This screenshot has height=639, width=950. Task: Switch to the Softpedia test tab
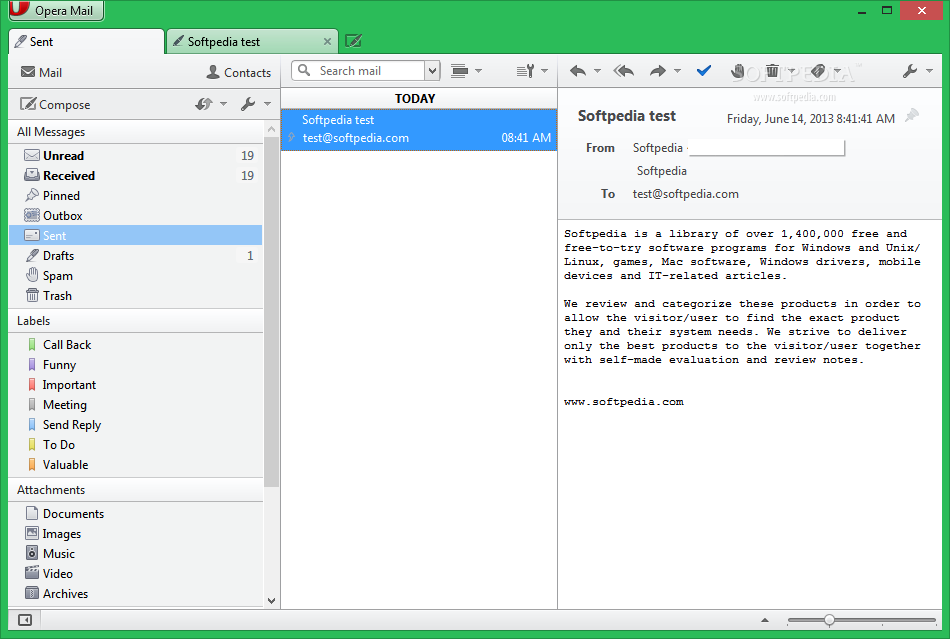tap(252, 42)
